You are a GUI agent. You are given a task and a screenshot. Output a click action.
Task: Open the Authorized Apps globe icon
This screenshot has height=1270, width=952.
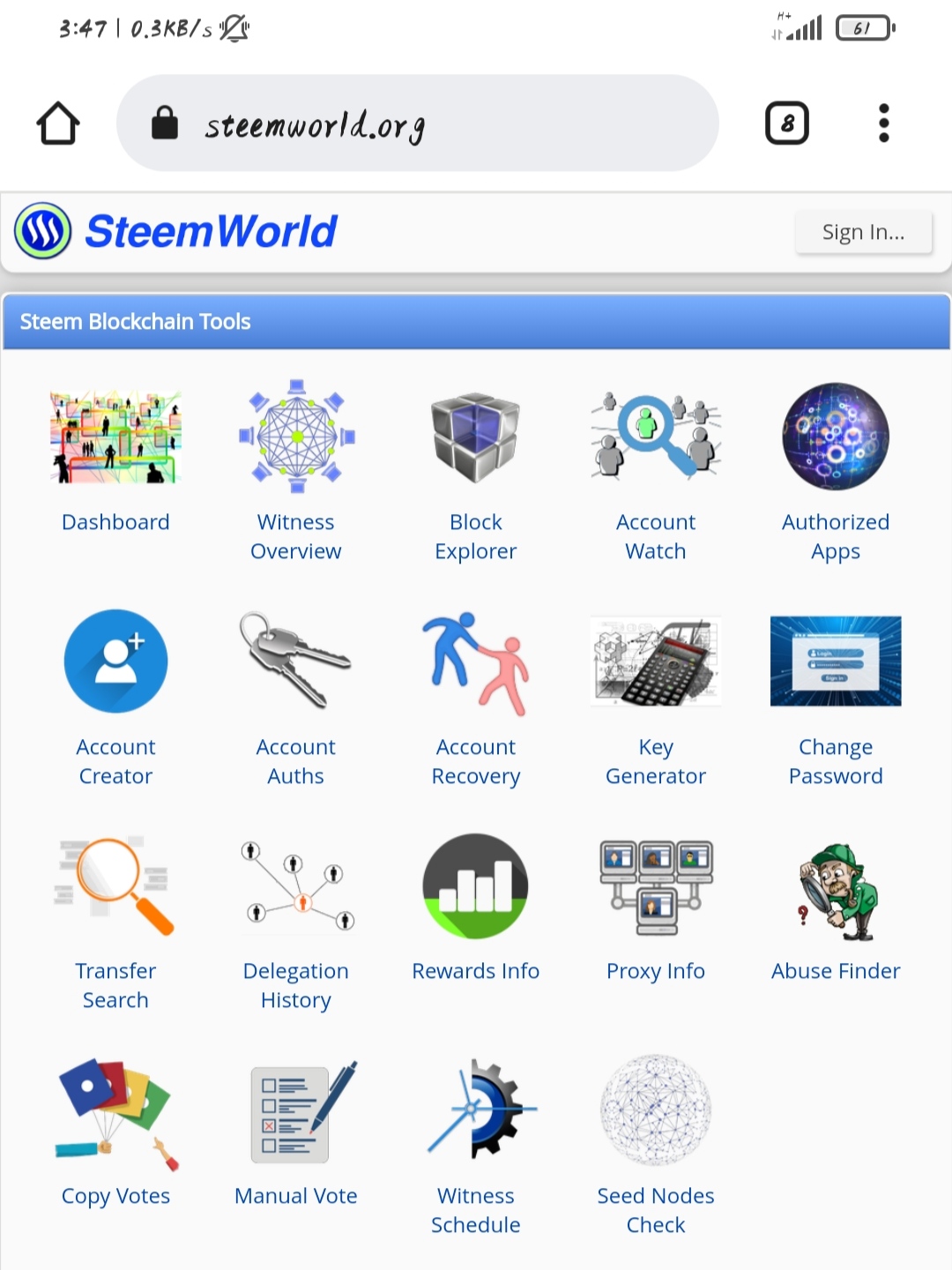click(x=836, y=437)
